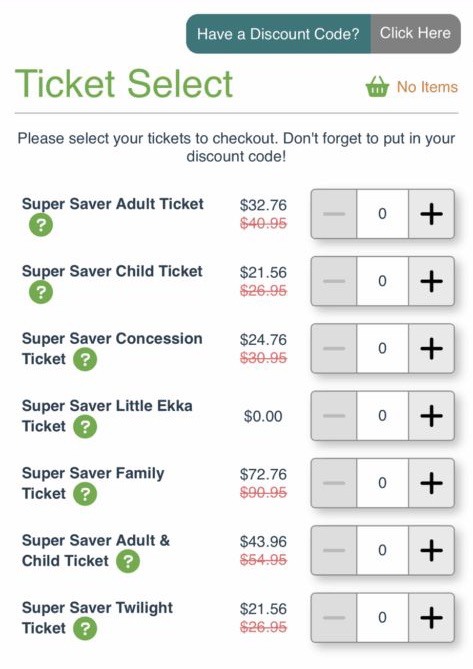Image resolution: width=473 pixels, height=669 pixels.
Task: Open help for Super Saver Child Ticket
Action: [x=41, y=292]
